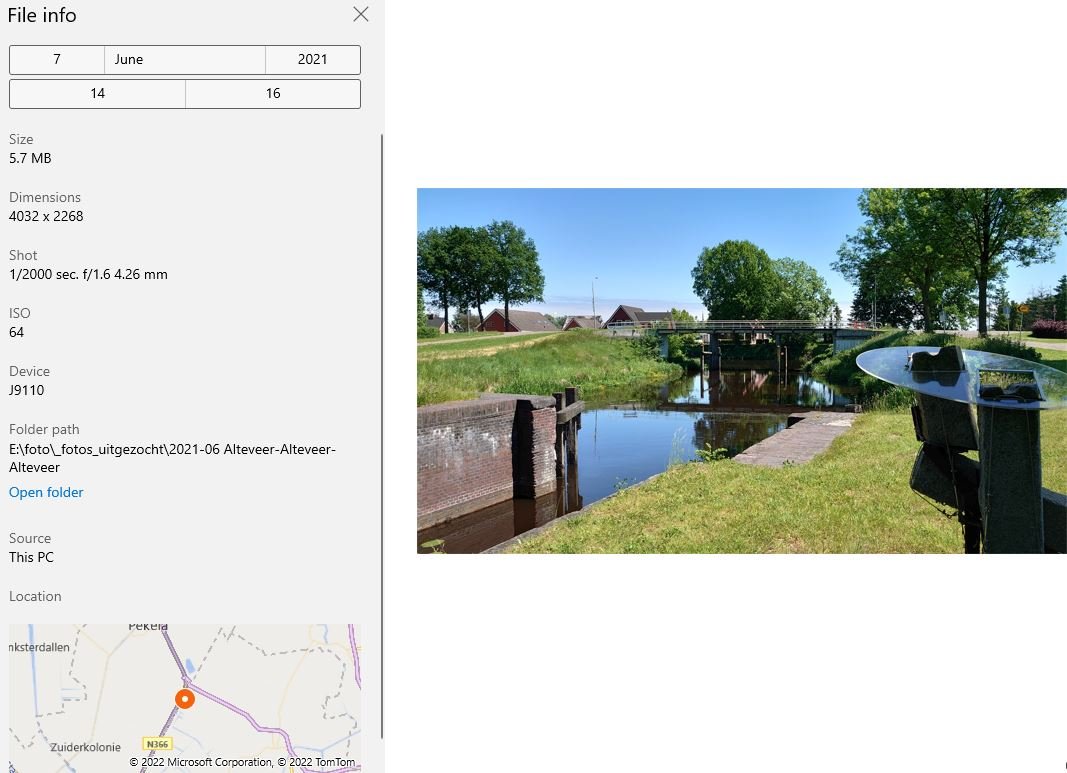Click the N366 road badge on map
Image resolution: width=1067 pixels, height=773 pixels.
pos(157,744)
